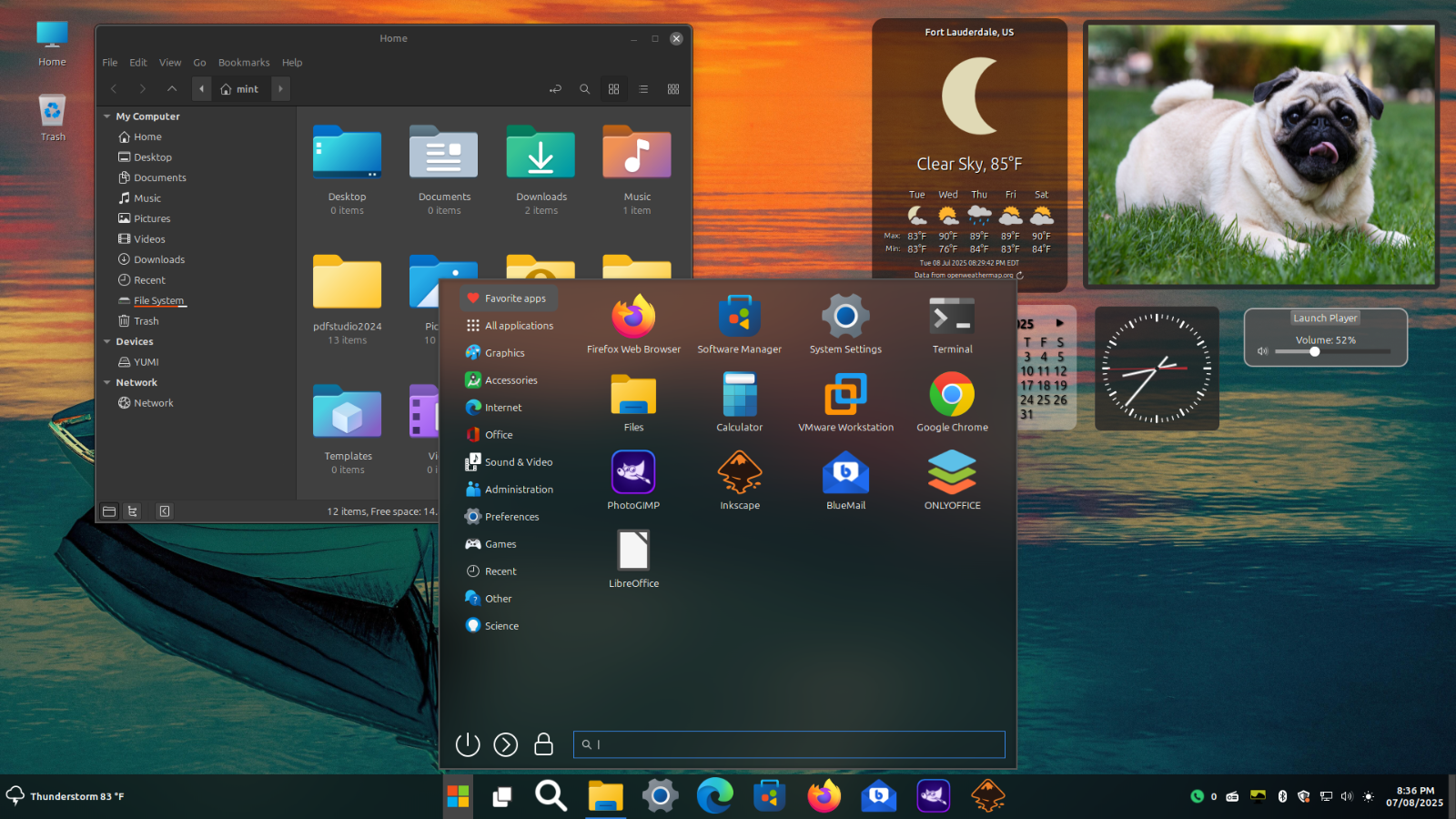Click the Thunderstorm weather applet on taskbar

click(66, 796)
